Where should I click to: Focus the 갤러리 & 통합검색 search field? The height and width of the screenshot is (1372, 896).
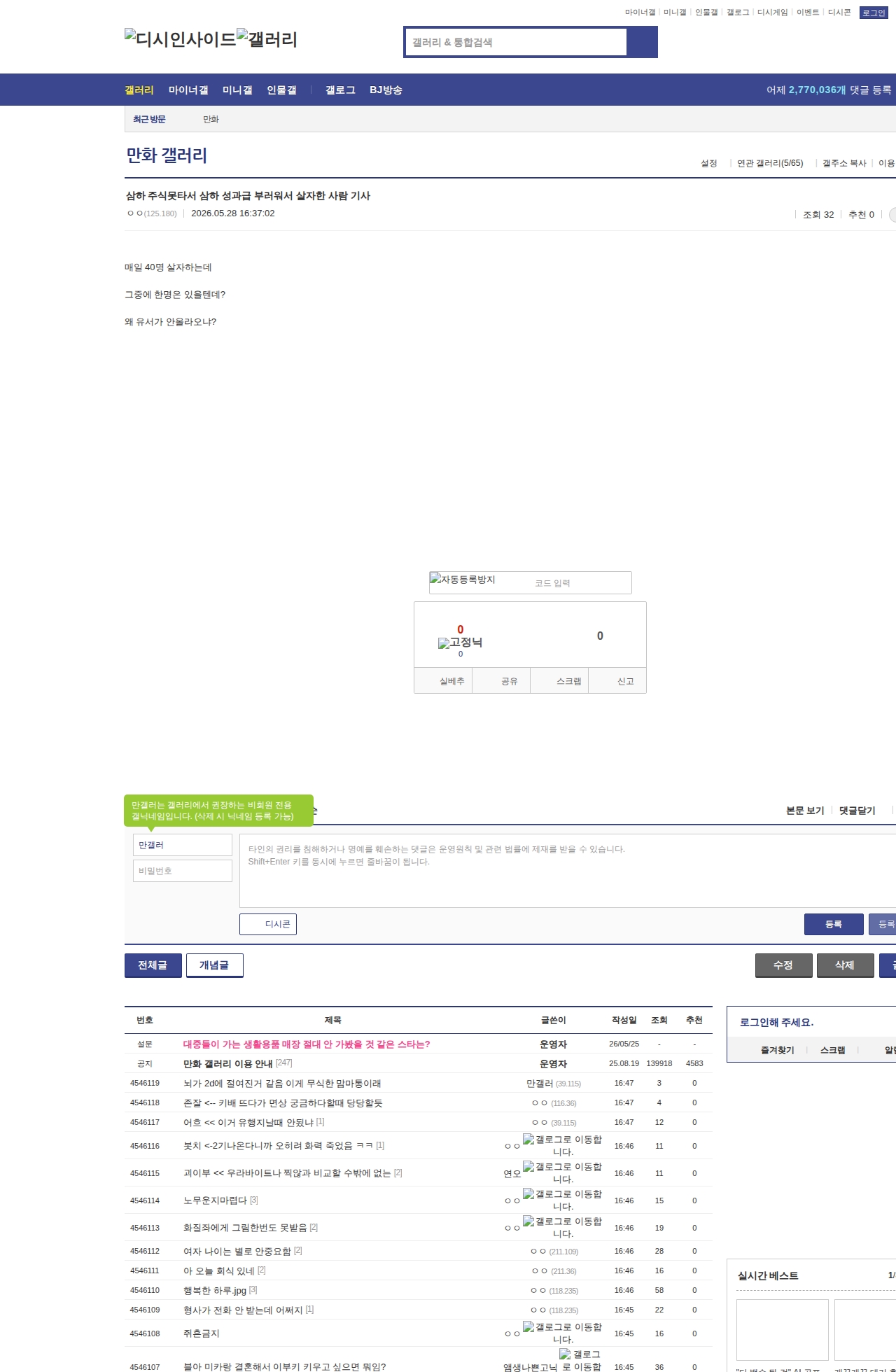[x=517, y=42]
